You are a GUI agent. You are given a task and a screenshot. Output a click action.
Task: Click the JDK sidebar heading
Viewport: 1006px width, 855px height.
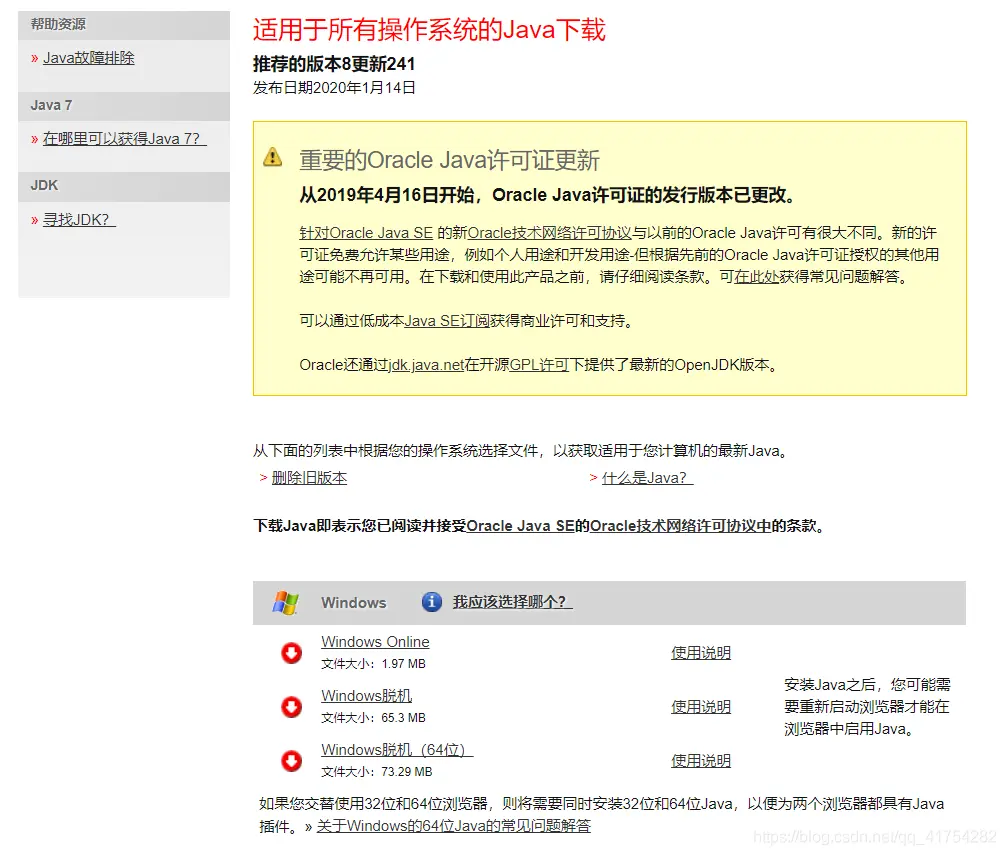coord(44,185)
